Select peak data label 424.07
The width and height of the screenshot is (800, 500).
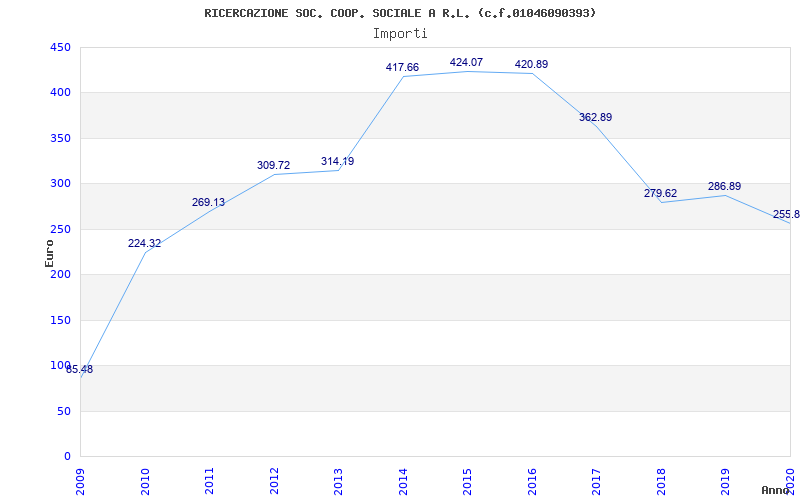[x=466, y=62]
